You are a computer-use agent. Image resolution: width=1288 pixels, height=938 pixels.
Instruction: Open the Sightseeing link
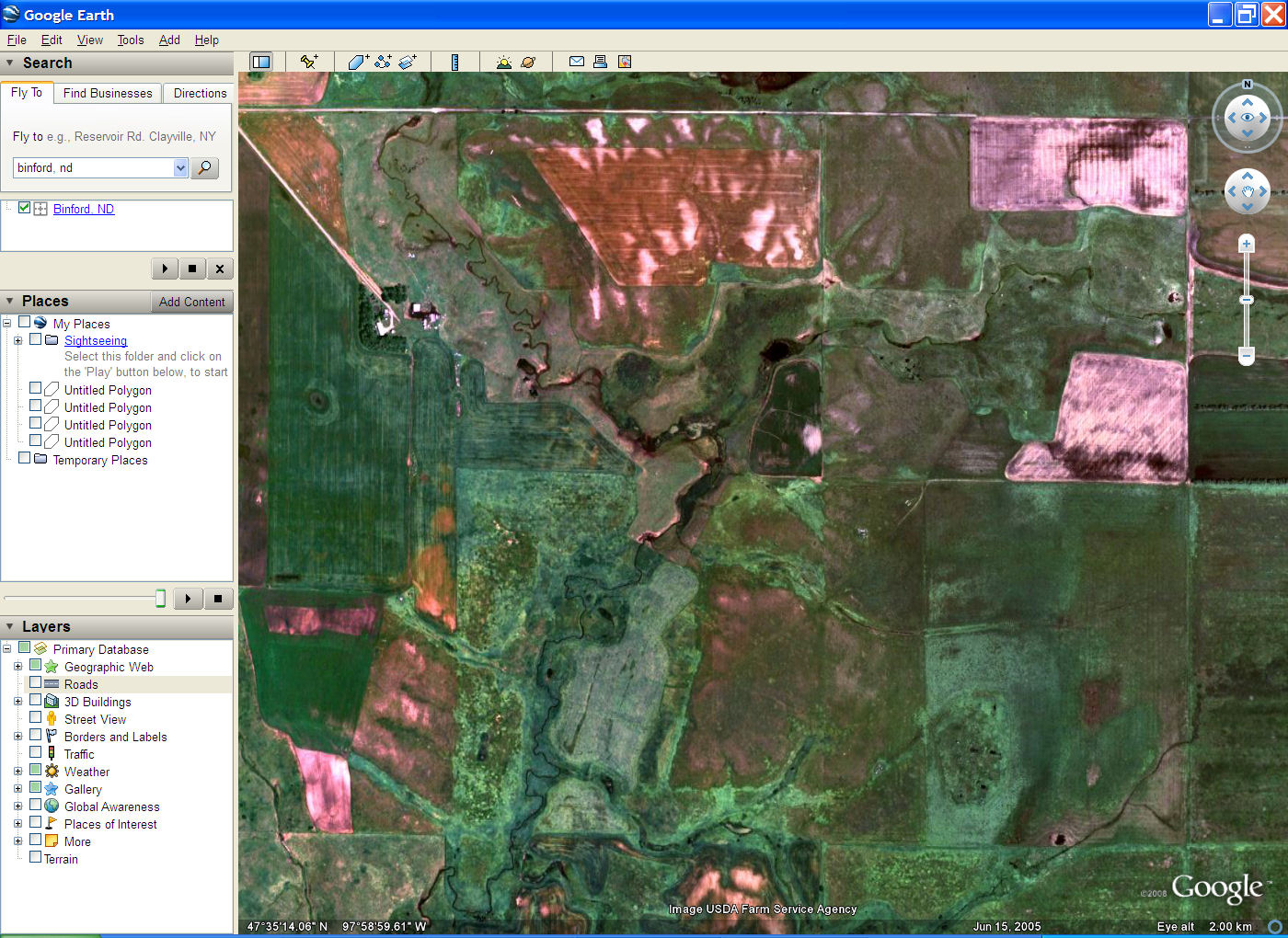(x=96, y=340)
